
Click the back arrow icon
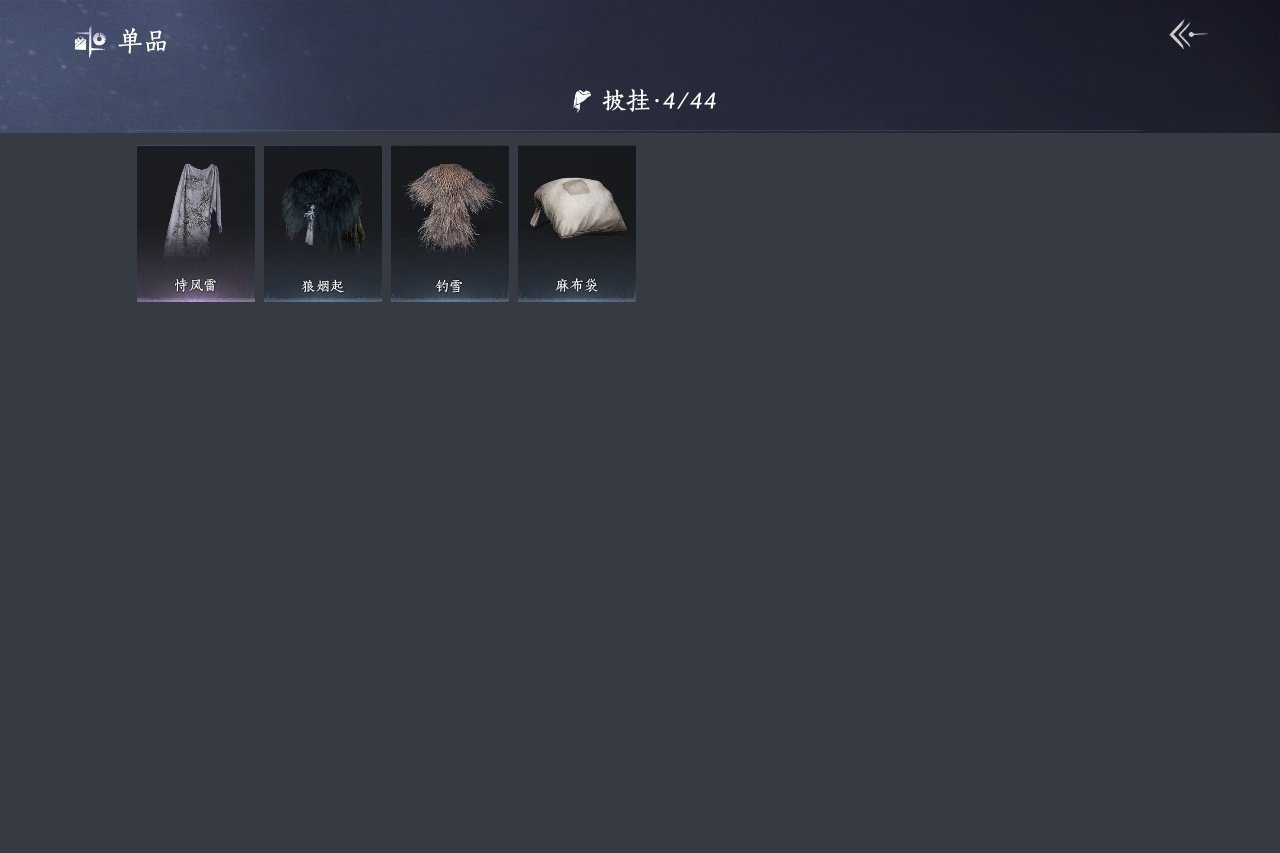click(1188, 35)
